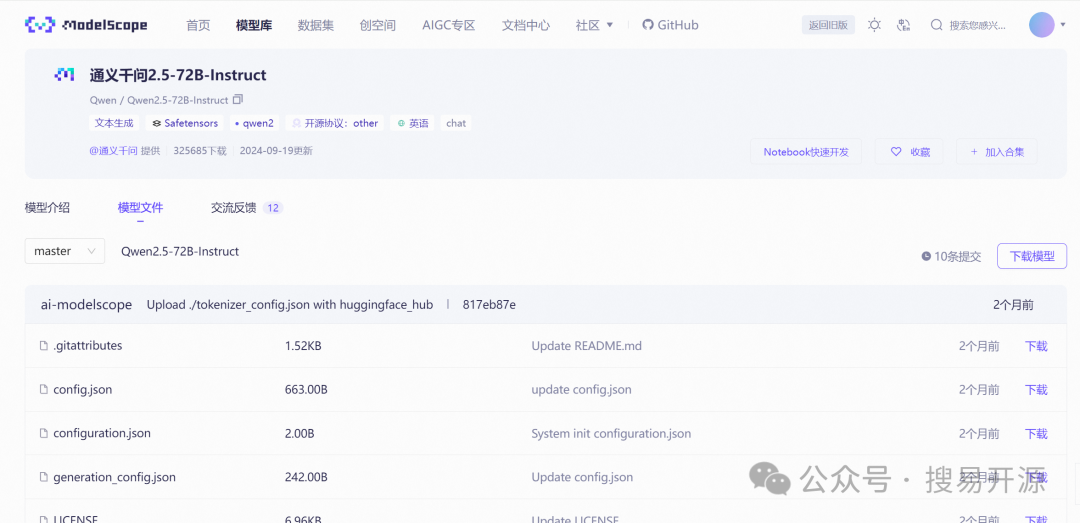Click the System init configuration.json commit message
The width and height of the screenshot is (1080, 523).
(611, 433)
